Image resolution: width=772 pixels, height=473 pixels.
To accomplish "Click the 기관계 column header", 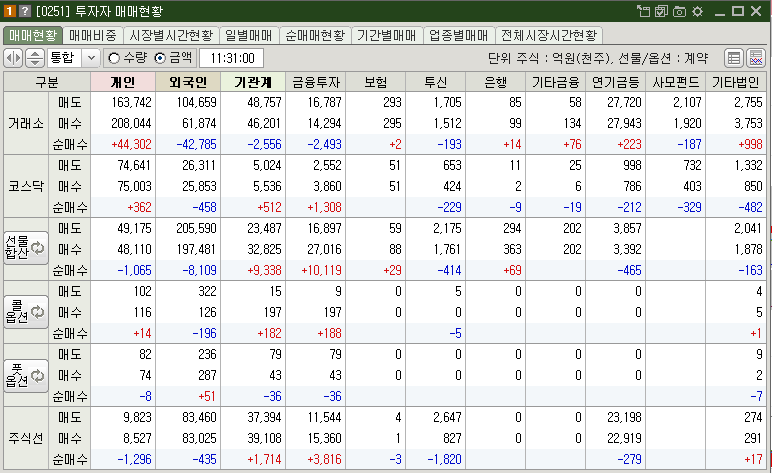I will click(x=253, y=82).
